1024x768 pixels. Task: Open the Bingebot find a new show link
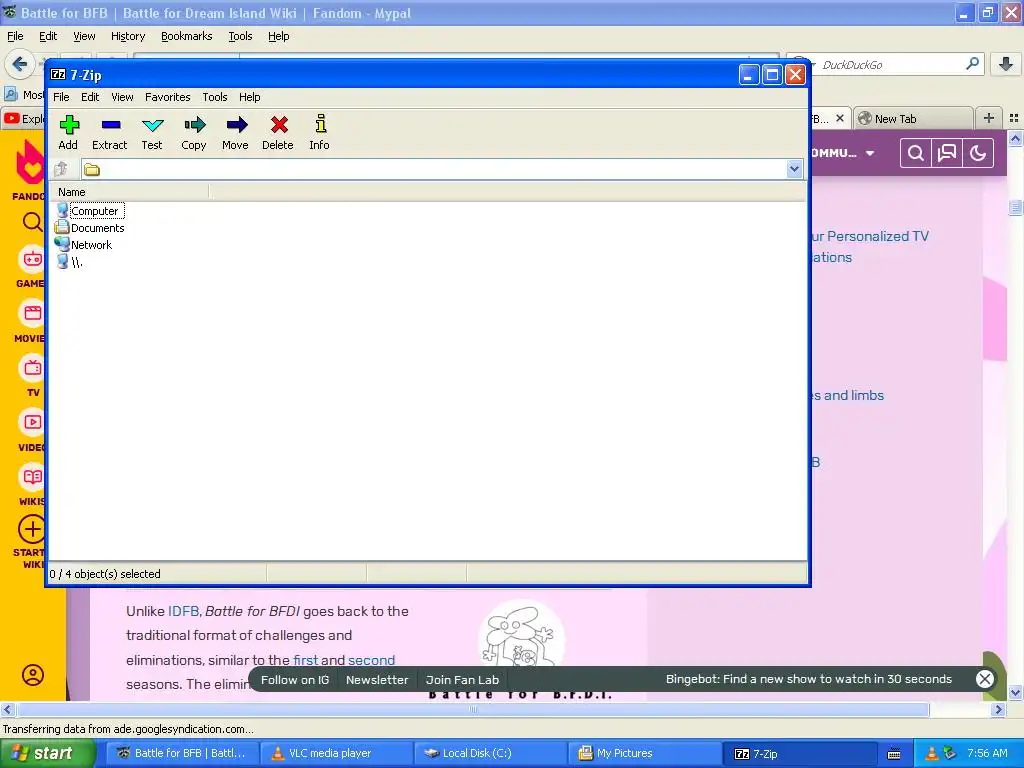(x=808, y=679)
